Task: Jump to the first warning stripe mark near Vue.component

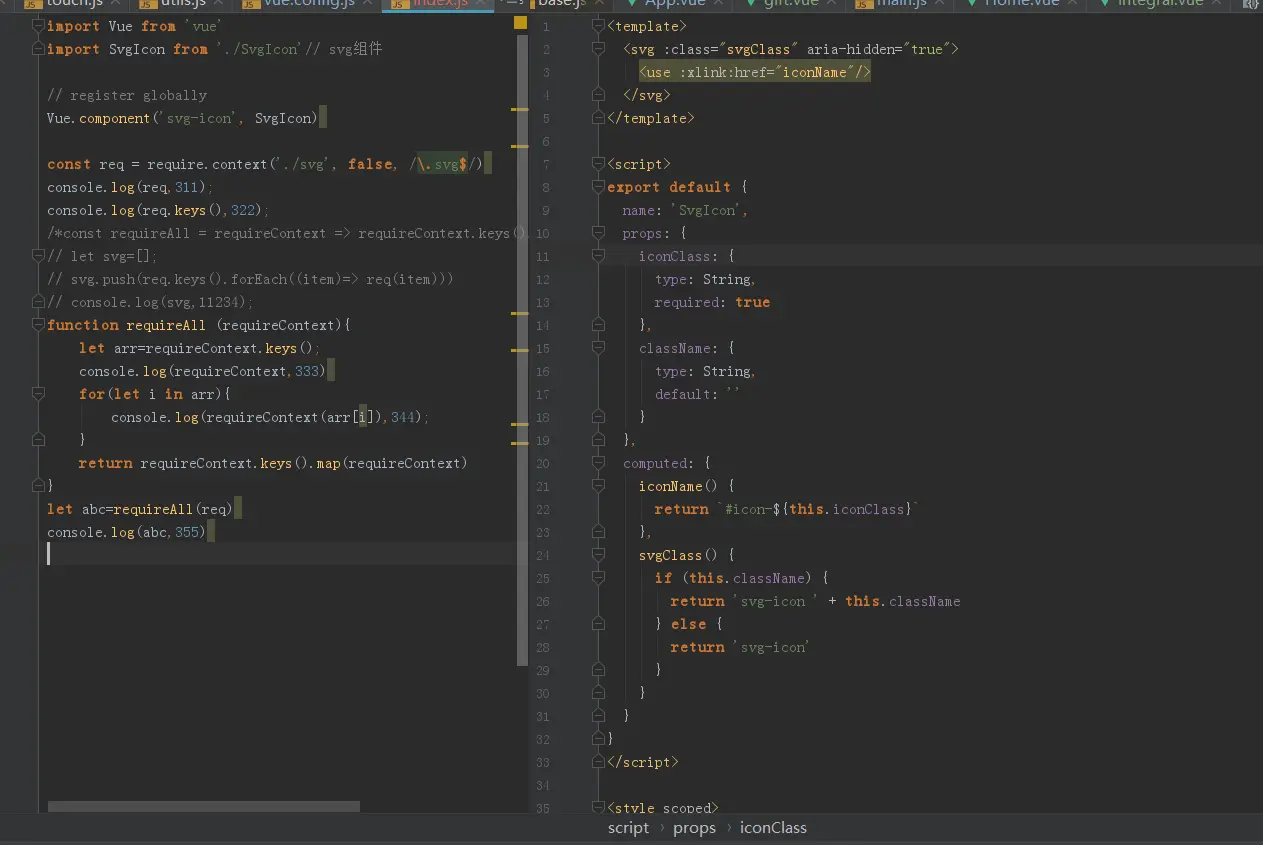Action: pyautogui.click(x=520, y=109)
